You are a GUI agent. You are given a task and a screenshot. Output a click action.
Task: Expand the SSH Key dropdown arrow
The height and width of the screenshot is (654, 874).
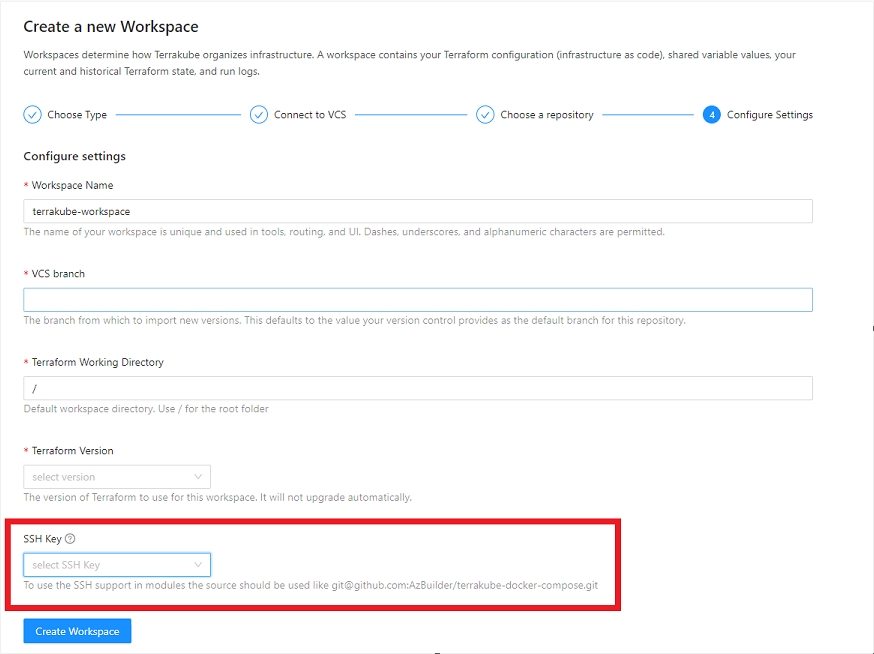pyautogui.click(x=198, y=565)
